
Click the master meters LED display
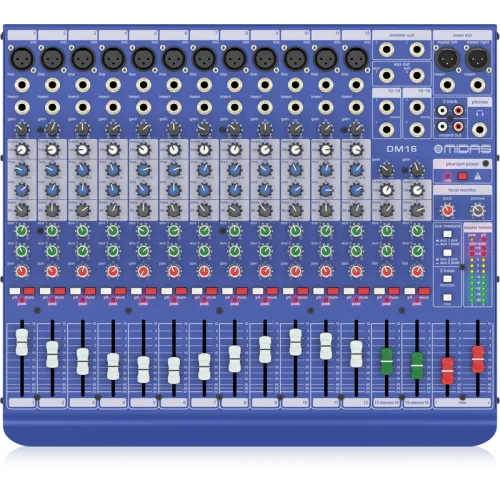click(478, 269)
